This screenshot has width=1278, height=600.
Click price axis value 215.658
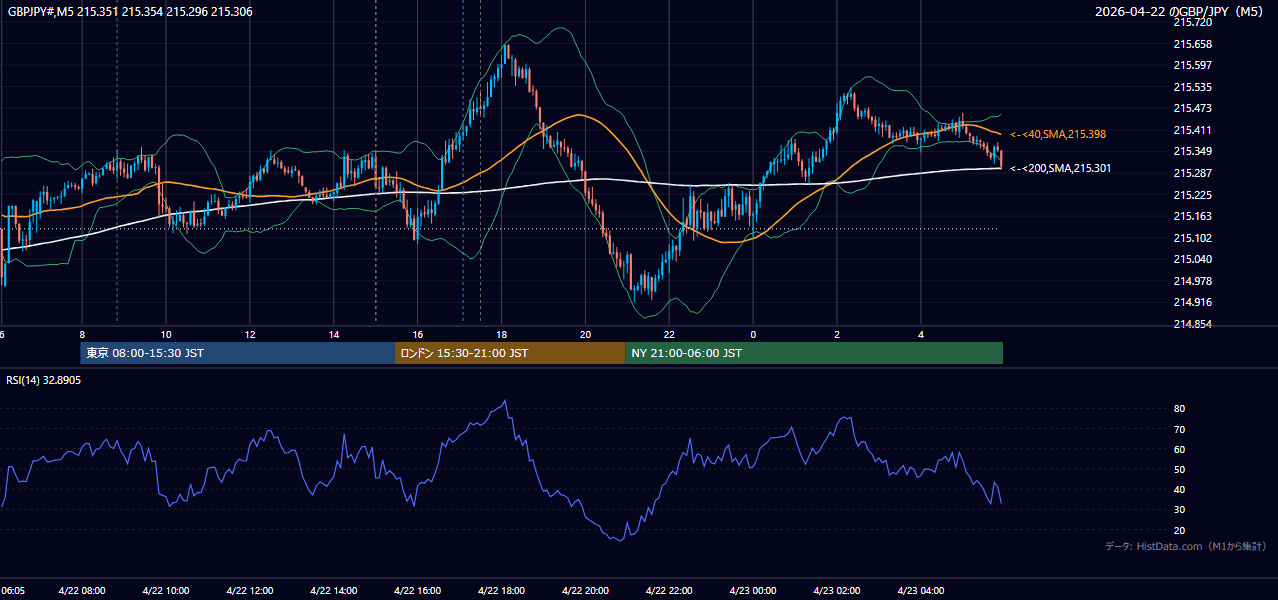click(1192, 44)
